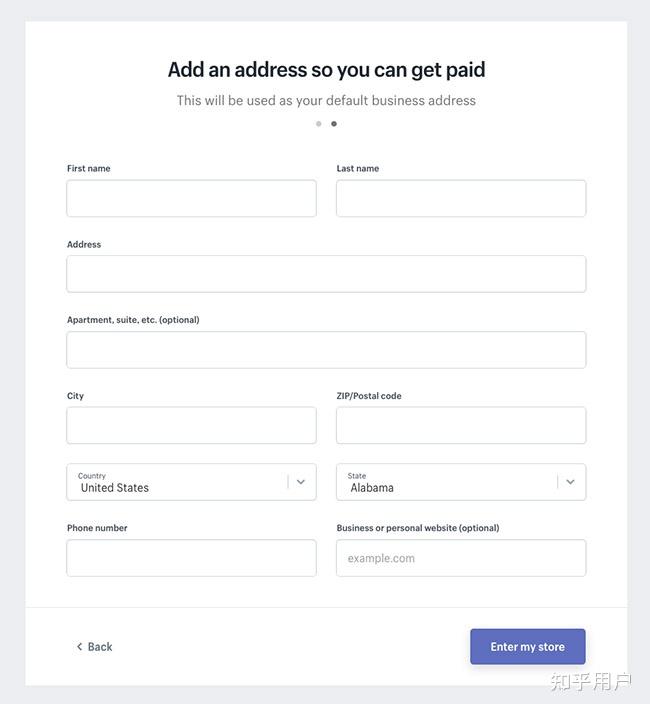Select the second step pagination dot

click(334, 124)
